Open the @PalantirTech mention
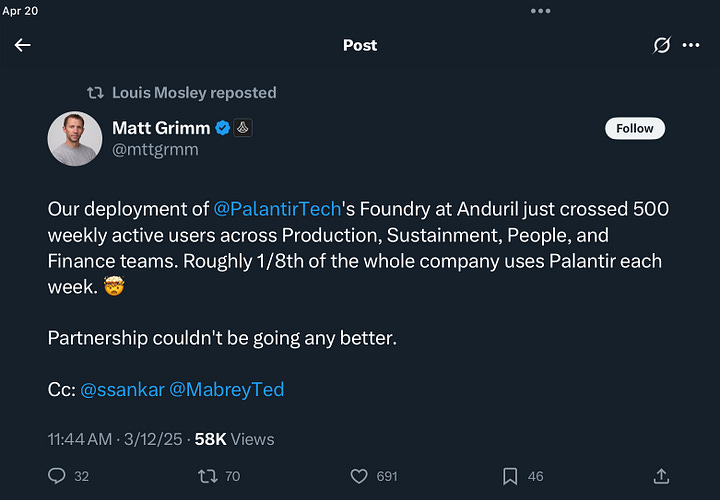720x500 pixels. [x=276, y=210]
